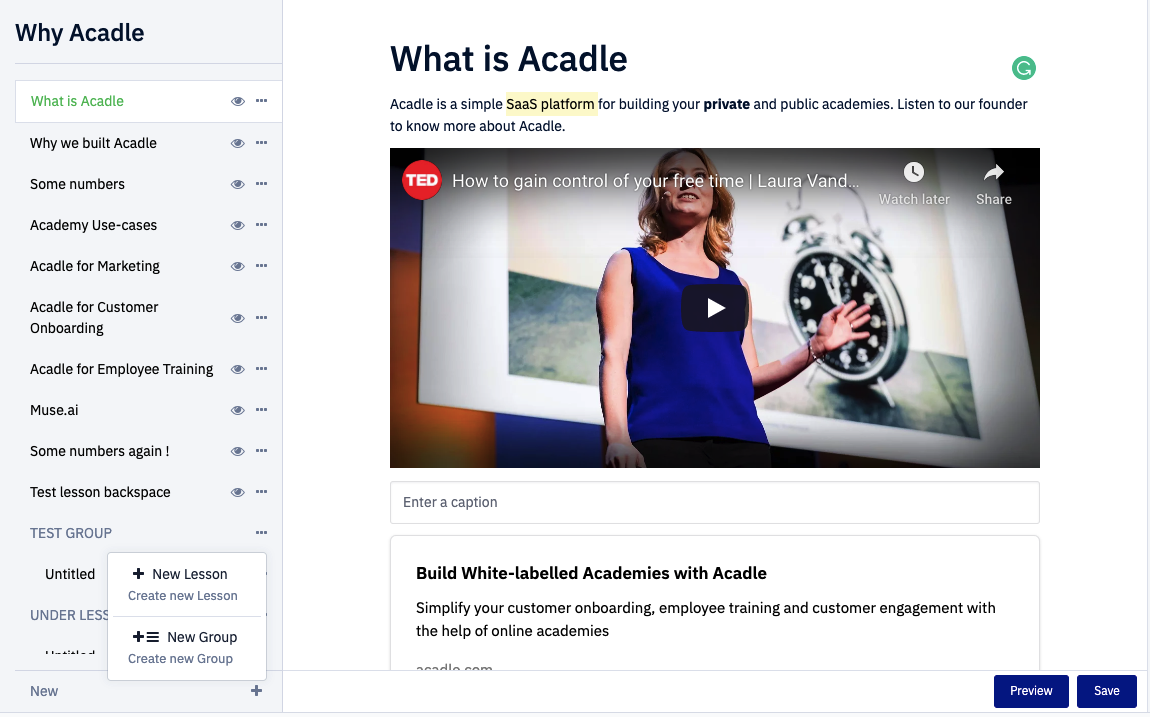This screenshot has height=717, width=1150.
Task: Toggle visibility of Academy Use-cases lesson
Action: tap(238, 225)
